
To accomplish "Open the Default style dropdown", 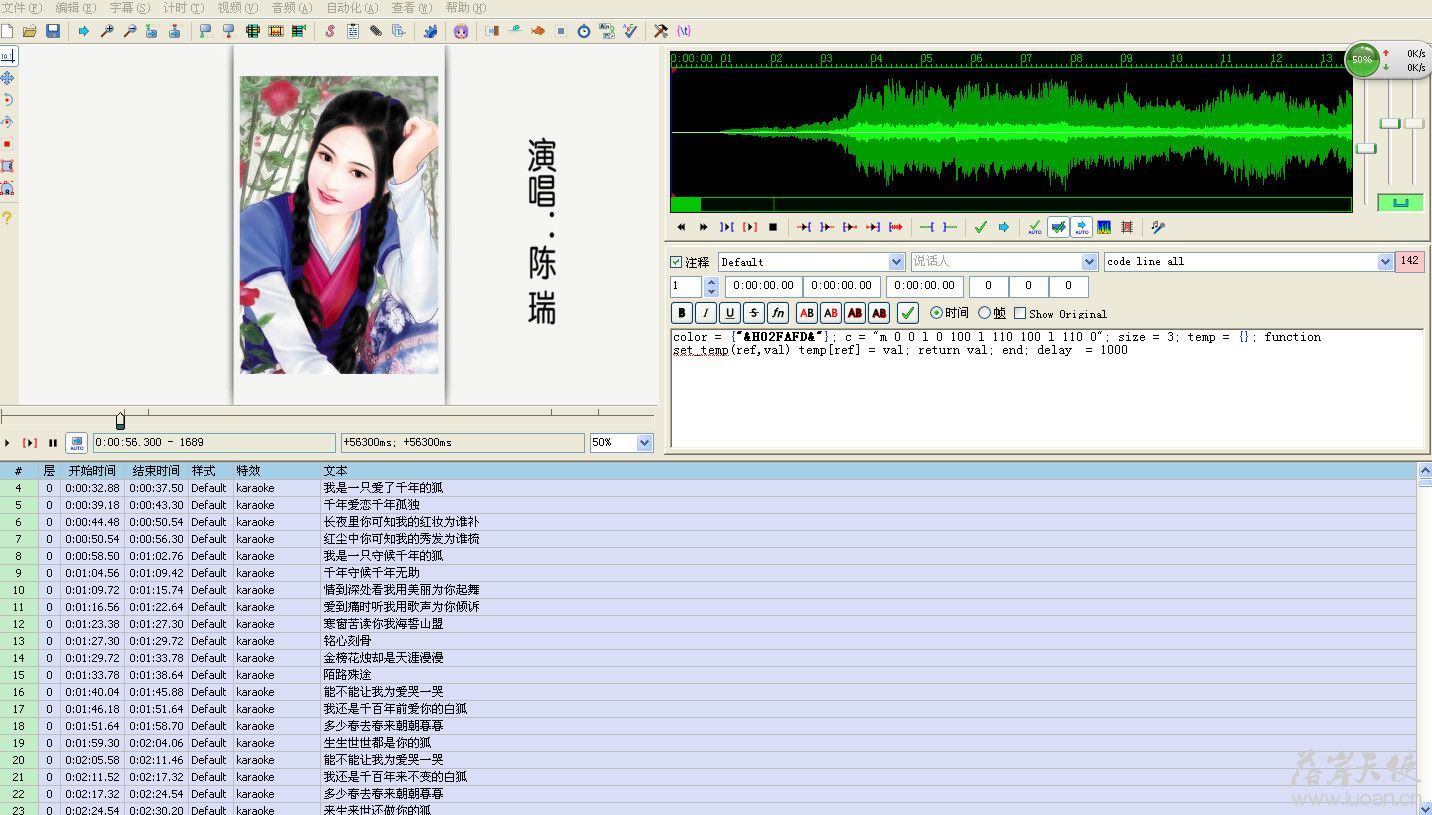I will tap(897, 262).
